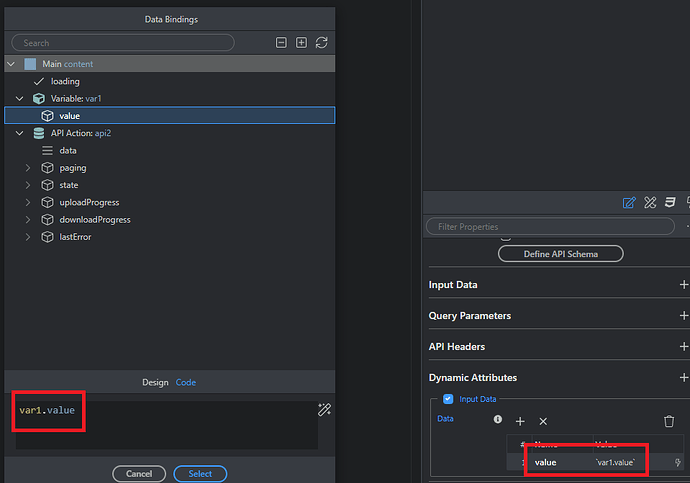690x483 pixels.
Task: Click the Data info icon
Action: [498, 420]
